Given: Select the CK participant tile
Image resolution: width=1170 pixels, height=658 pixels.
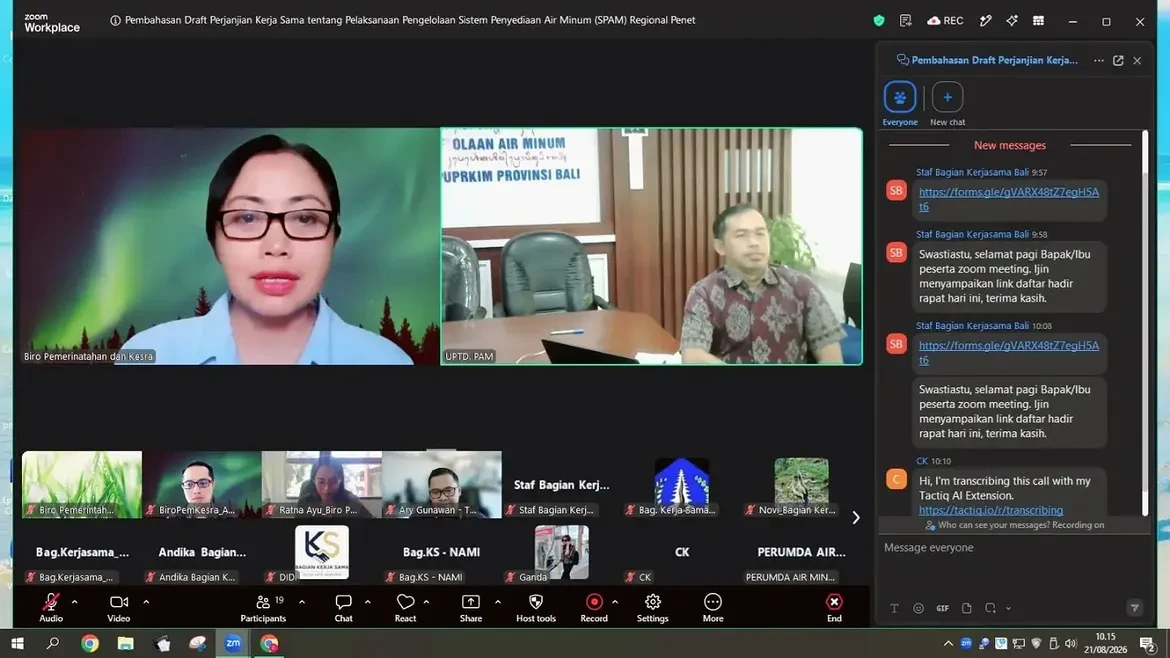Looking at the screenshot, I should (681, 553).
